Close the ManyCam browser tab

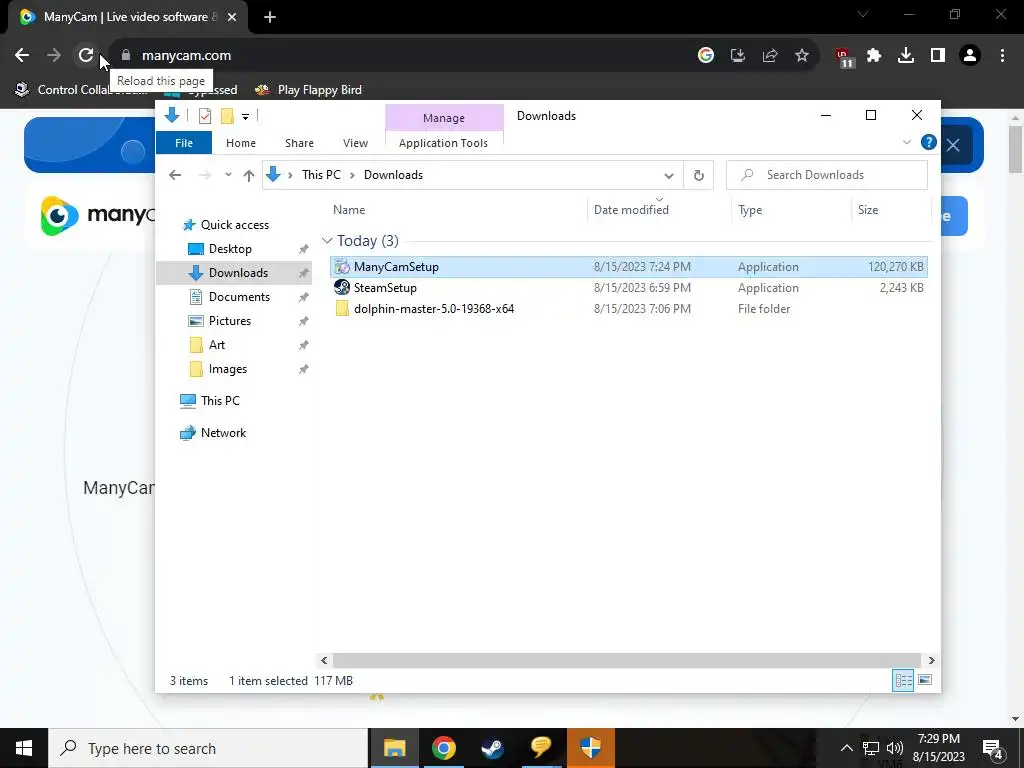[232, 17]
